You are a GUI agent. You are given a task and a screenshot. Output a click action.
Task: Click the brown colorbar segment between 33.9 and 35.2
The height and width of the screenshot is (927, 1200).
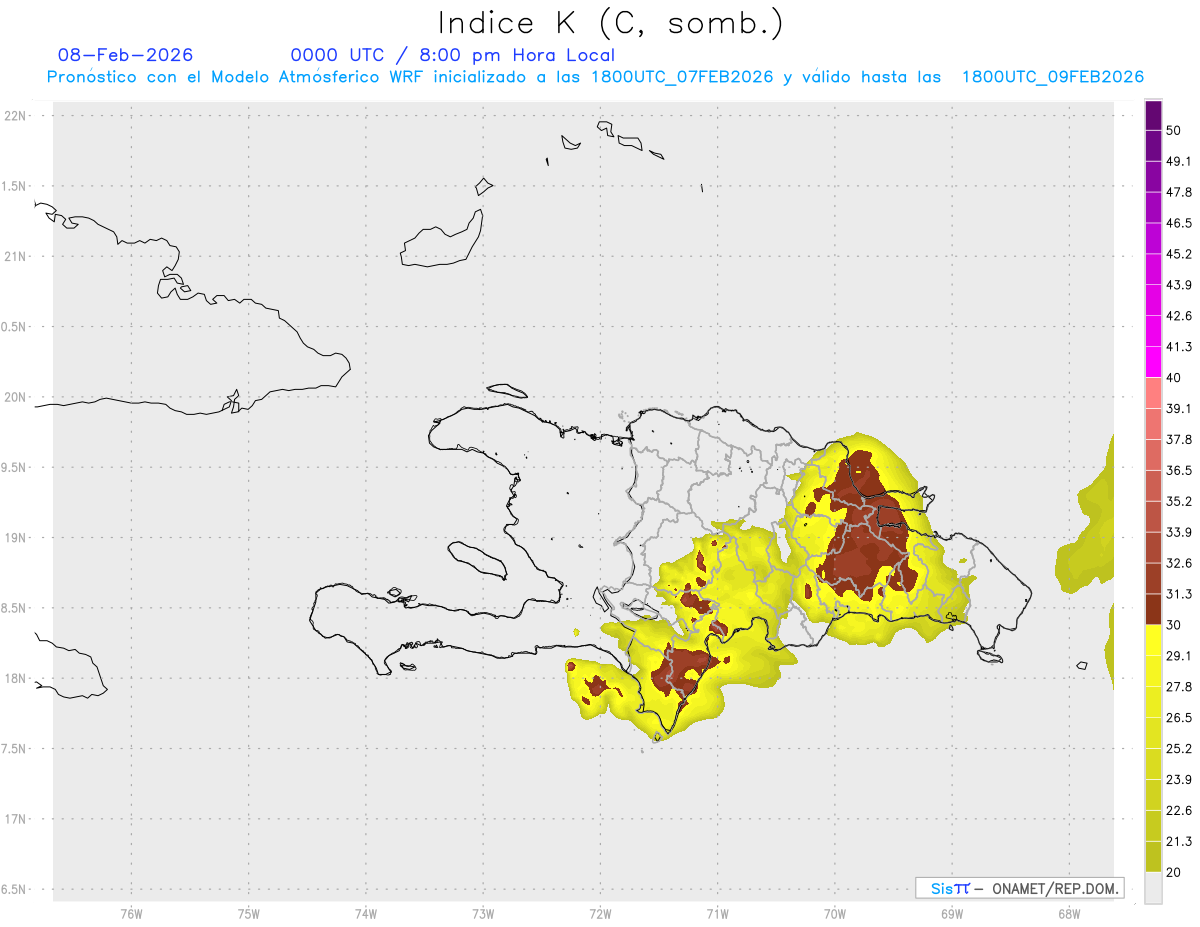(1153, 516)
